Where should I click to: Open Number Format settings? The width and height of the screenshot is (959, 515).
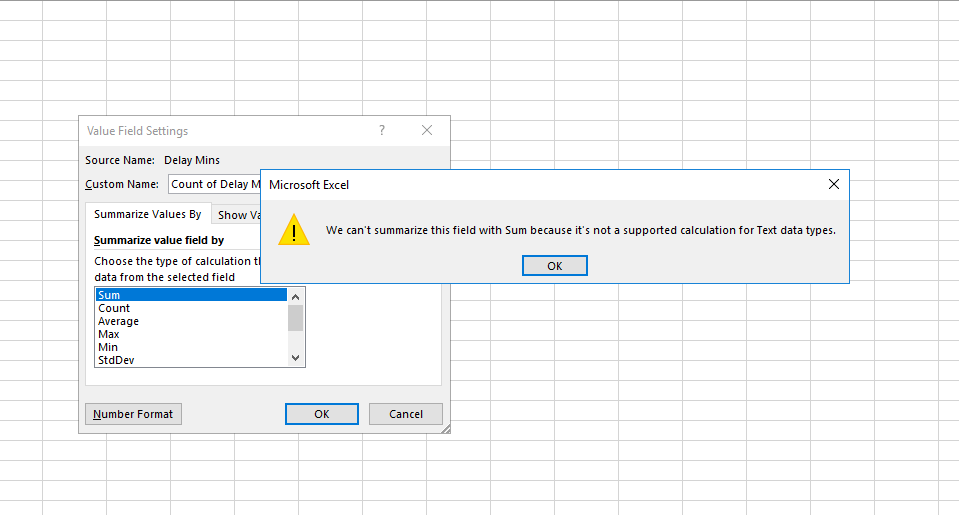(x=133, y=414)
